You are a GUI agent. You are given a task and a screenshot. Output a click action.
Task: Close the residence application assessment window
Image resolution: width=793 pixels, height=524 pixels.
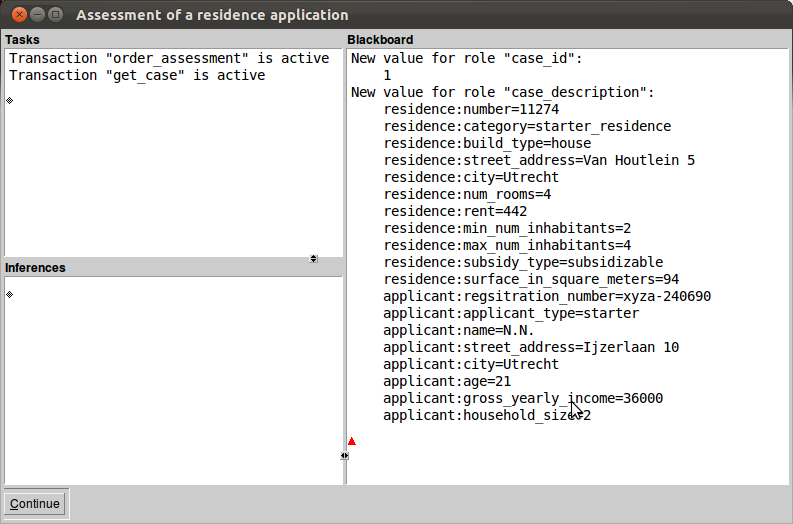click(x=19, y=15)
